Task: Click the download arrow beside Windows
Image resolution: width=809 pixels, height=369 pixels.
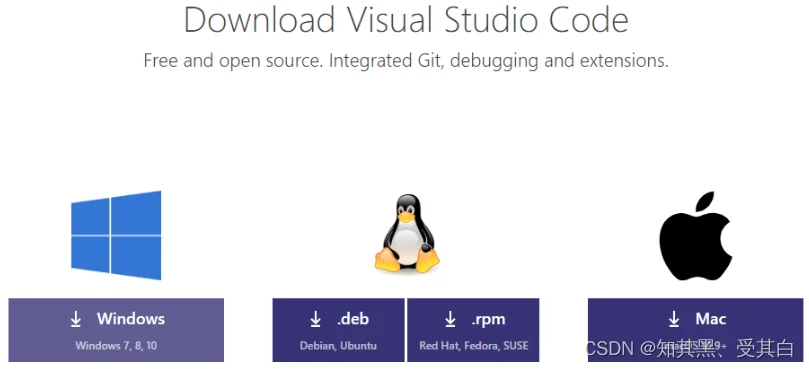Action: (76, 319)
